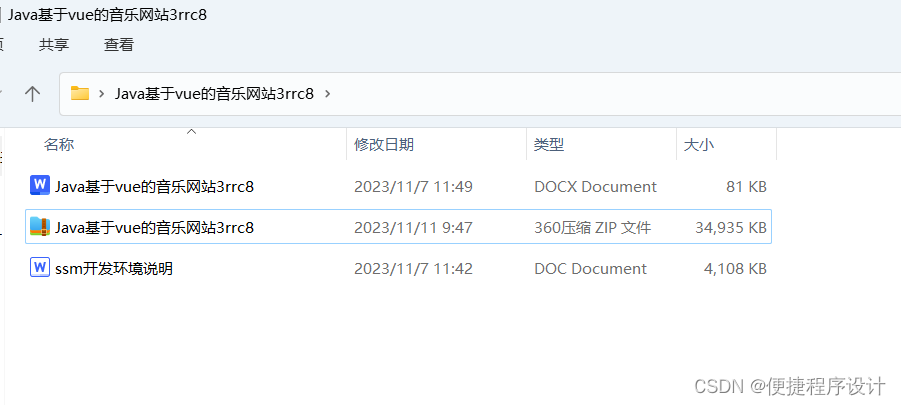Click the Word icon beside ssm开发环境说明
The height and width of the screenshot is (405, 901).
point(40,268)
